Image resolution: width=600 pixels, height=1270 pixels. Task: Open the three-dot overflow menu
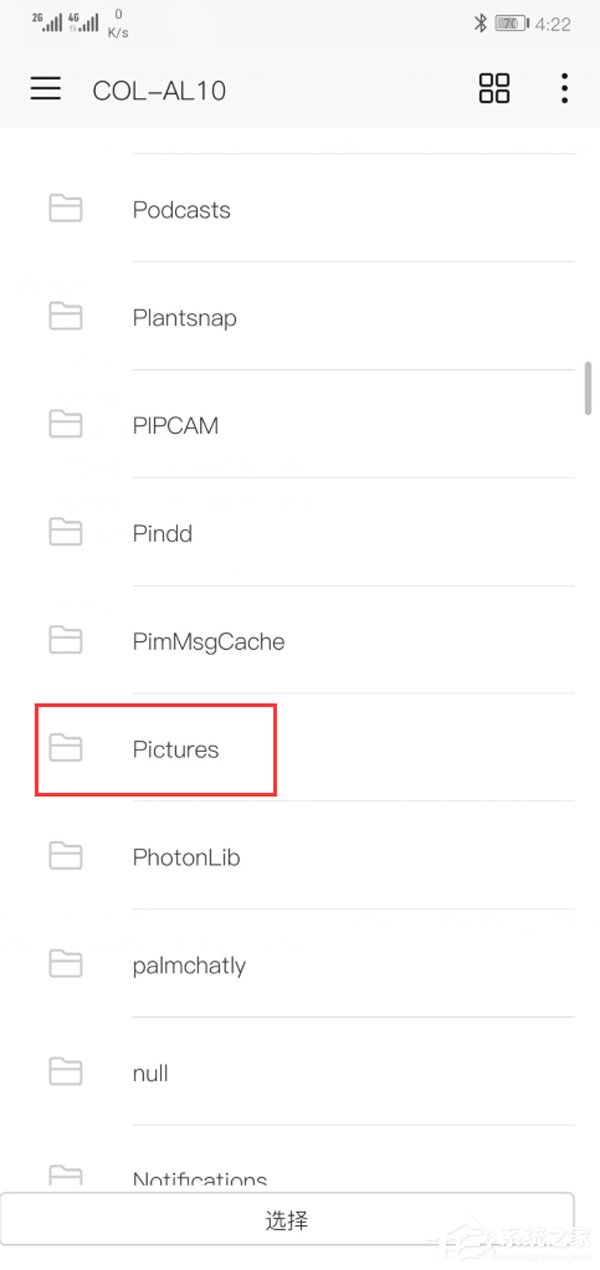[564, 88]
